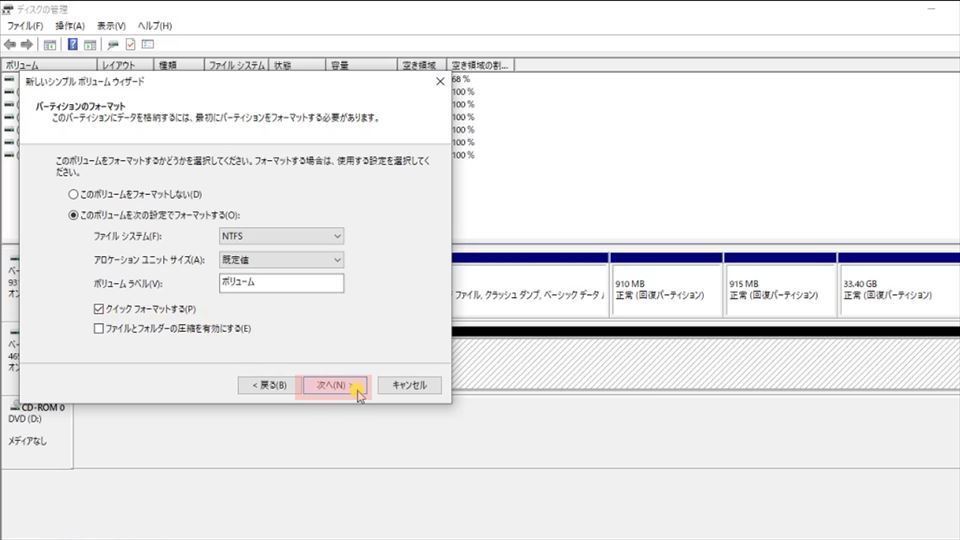Viewport: 960px width, 540px height.
Task: Click the rightmost toolbar settings list icon
Action: pos(148,45)
